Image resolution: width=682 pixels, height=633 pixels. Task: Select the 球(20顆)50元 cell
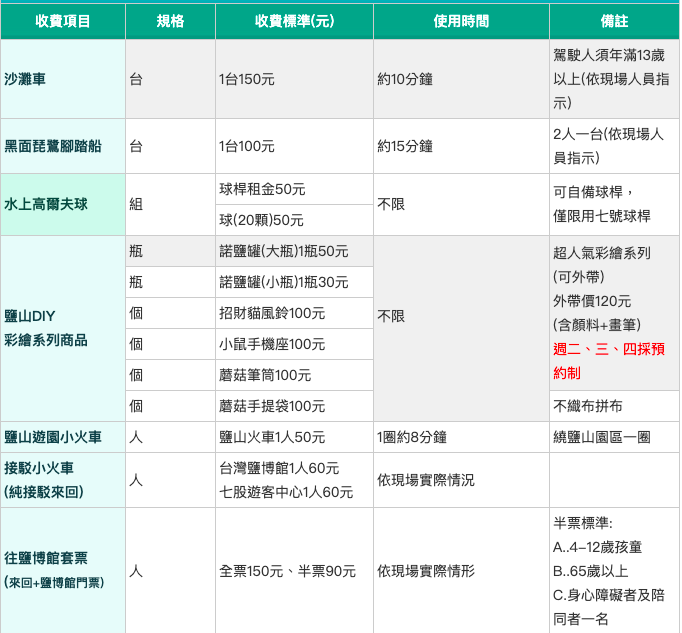coord(294,220)
